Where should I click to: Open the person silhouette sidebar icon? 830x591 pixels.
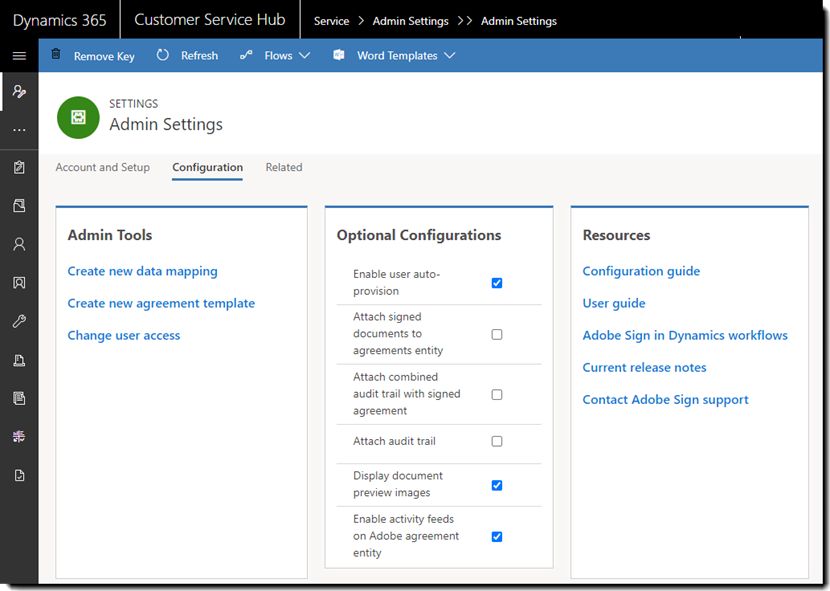coord(19,244)
